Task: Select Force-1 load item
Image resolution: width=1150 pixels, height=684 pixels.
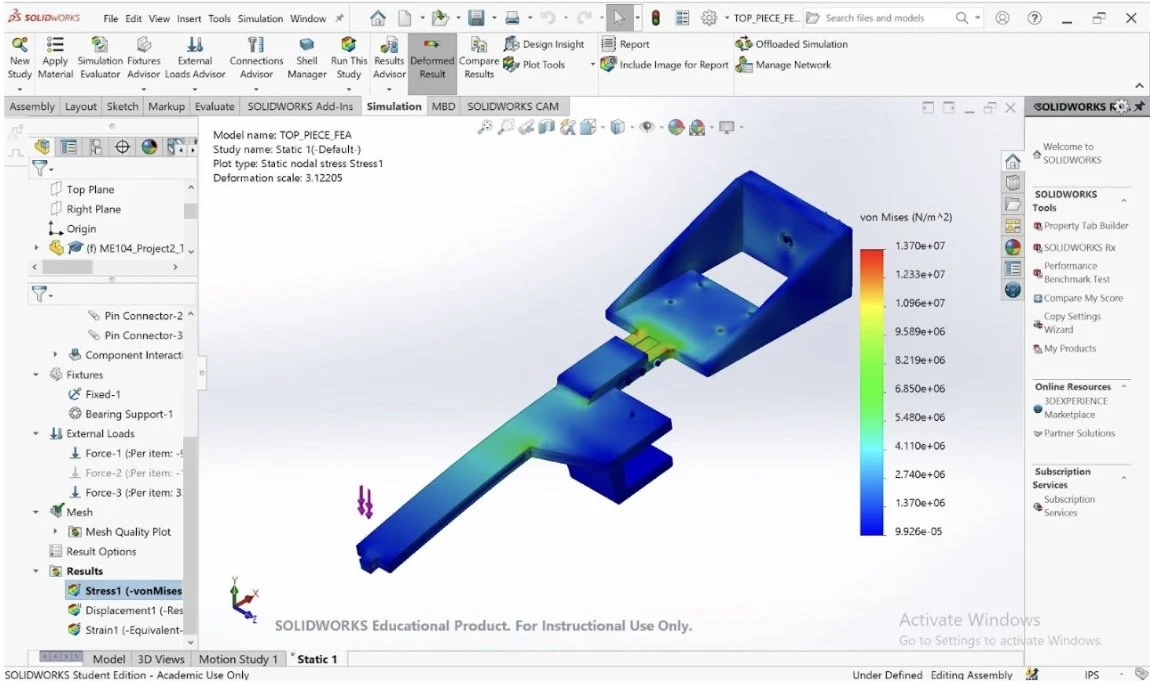Action: tap(126, 453)
